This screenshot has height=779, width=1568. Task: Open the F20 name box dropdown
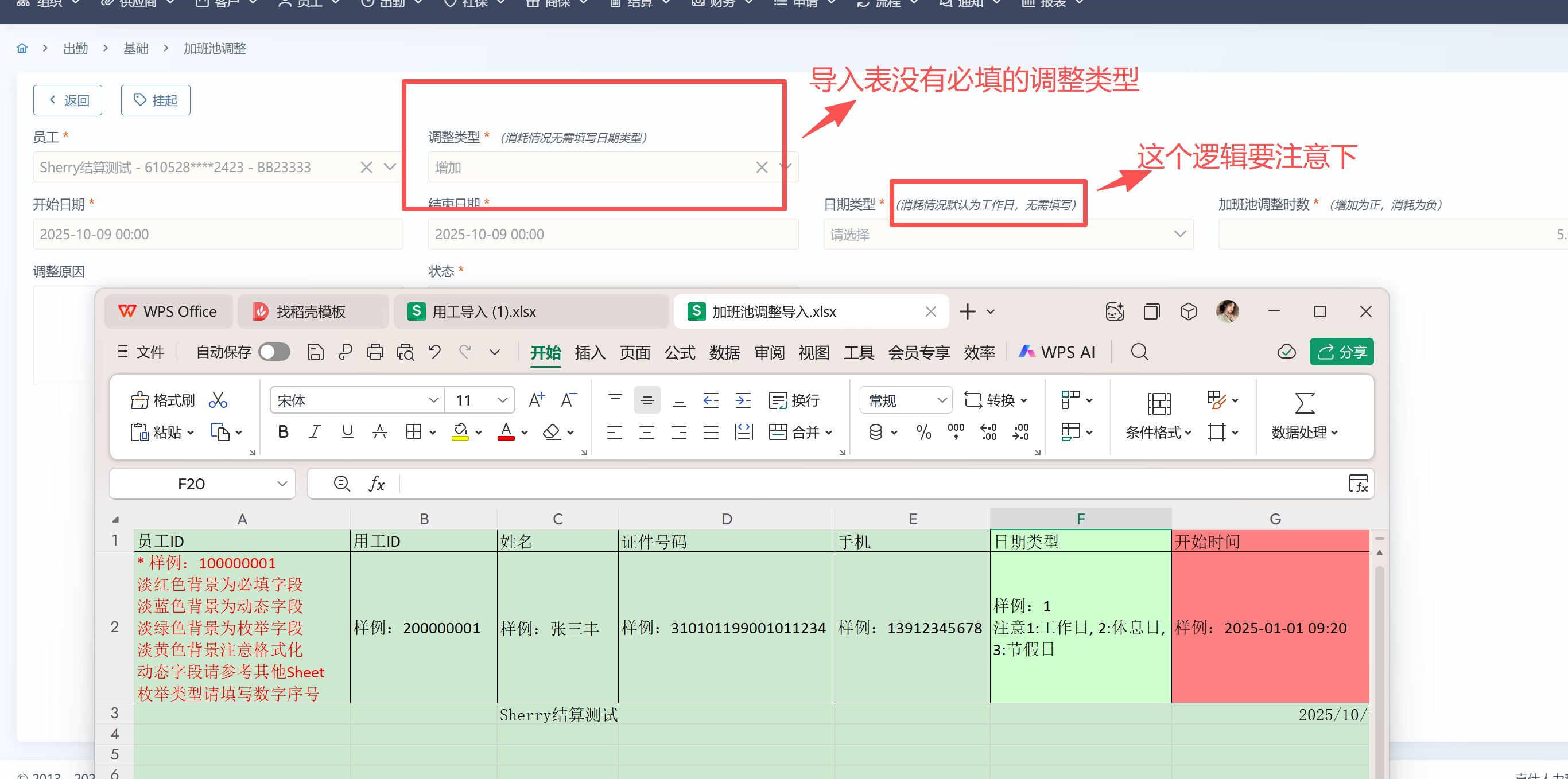pyautogui.click(x=282, y=484)
